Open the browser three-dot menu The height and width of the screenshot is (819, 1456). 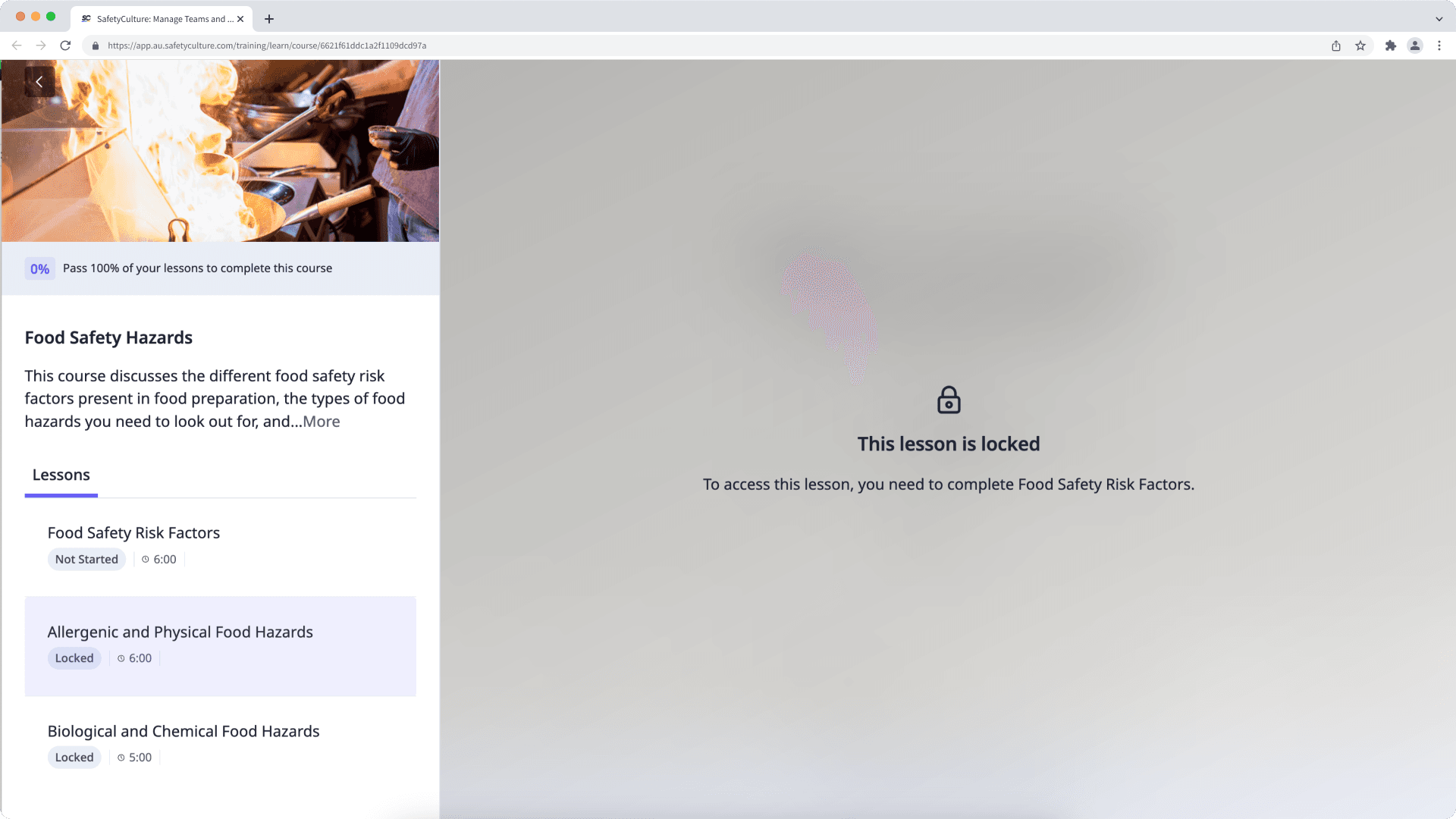(x=1439, y=45)
